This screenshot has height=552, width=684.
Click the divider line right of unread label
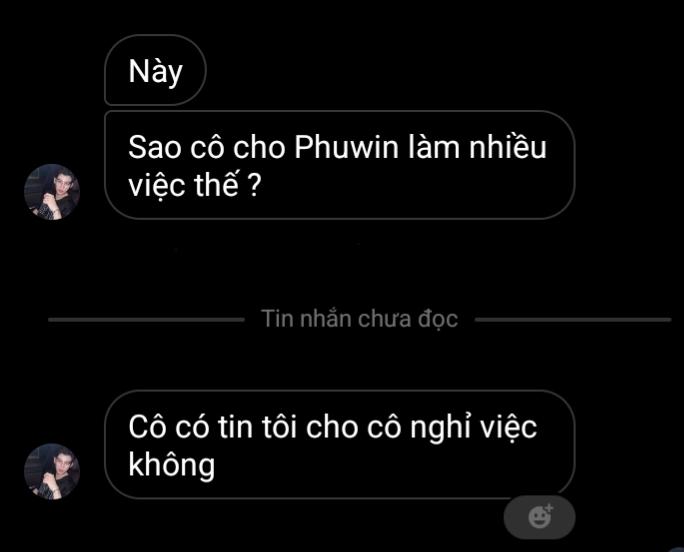[x=573, y=320]
